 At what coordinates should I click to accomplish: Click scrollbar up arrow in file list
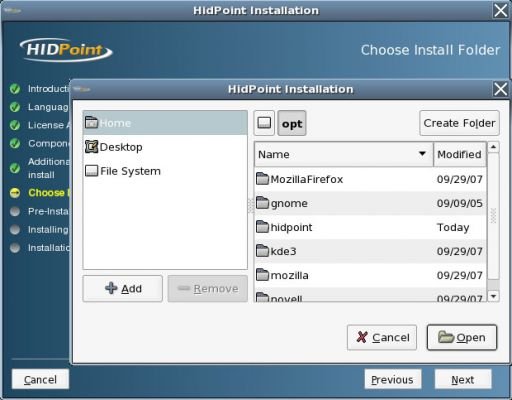click(493, 147)
